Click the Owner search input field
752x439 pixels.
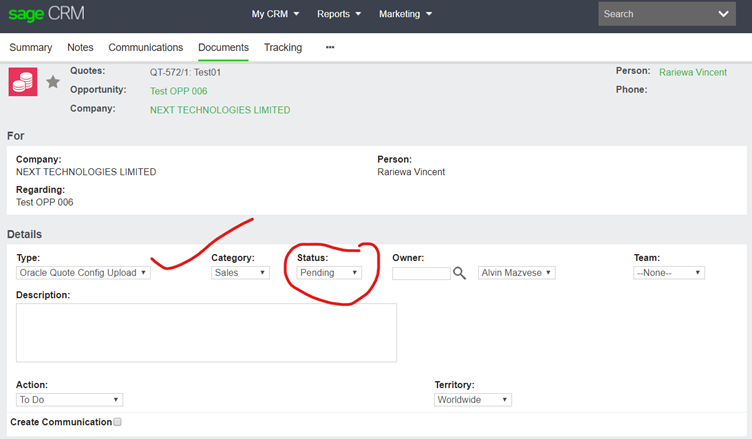pyautogui.click(x=421, y=272)
